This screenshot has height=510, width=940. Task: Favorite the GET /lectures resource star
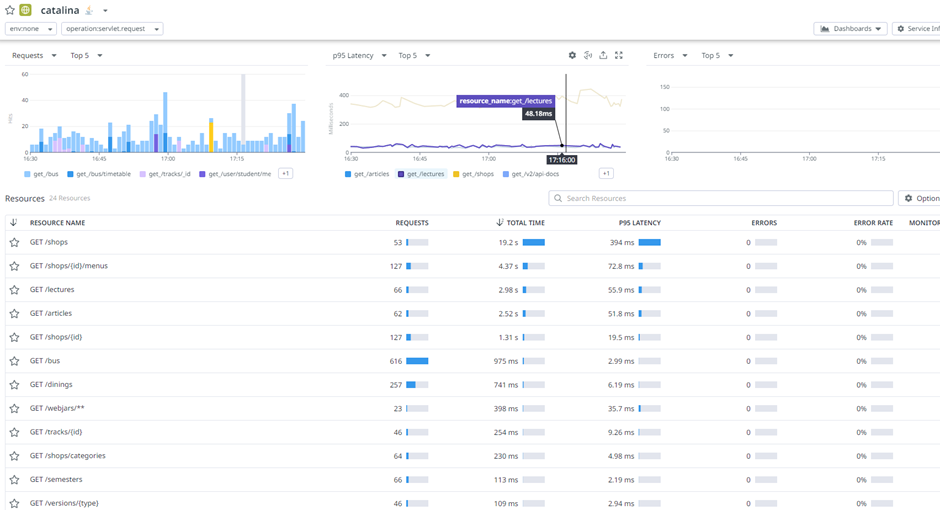[14, 290]
